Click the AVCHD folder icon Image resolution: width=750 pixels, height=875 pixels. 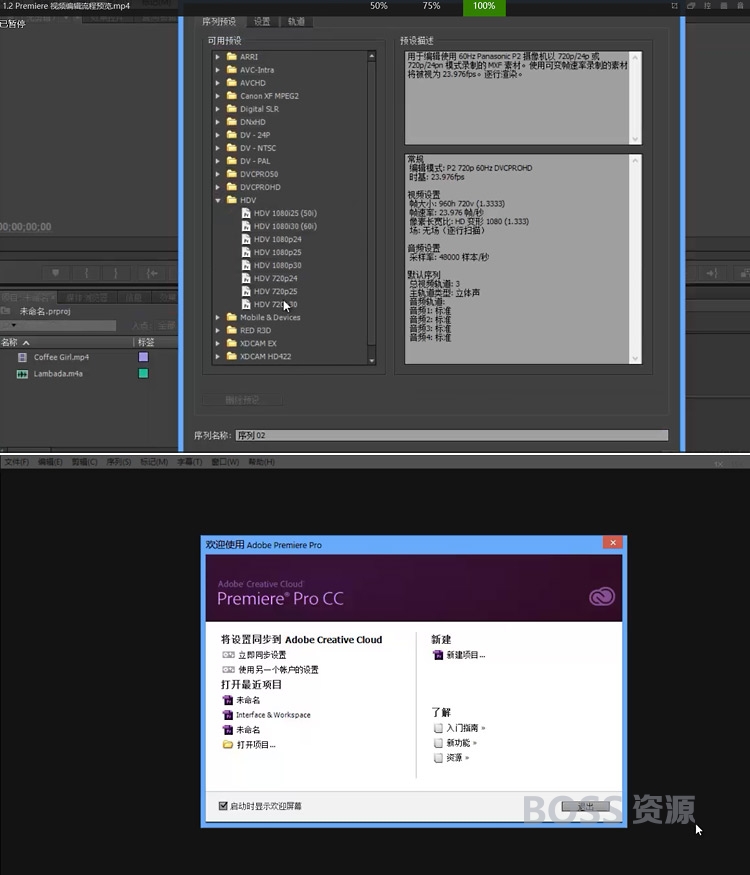(232, 83)
